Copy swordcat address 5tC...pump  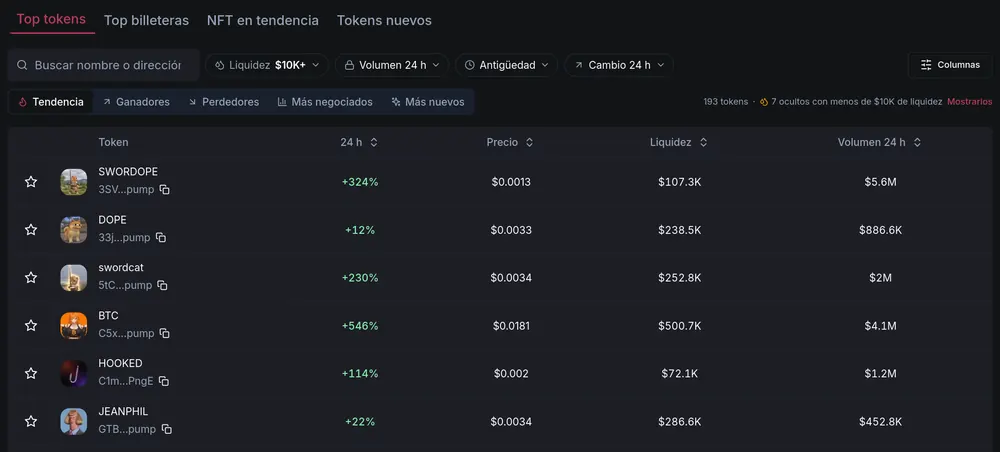(163, 285)
